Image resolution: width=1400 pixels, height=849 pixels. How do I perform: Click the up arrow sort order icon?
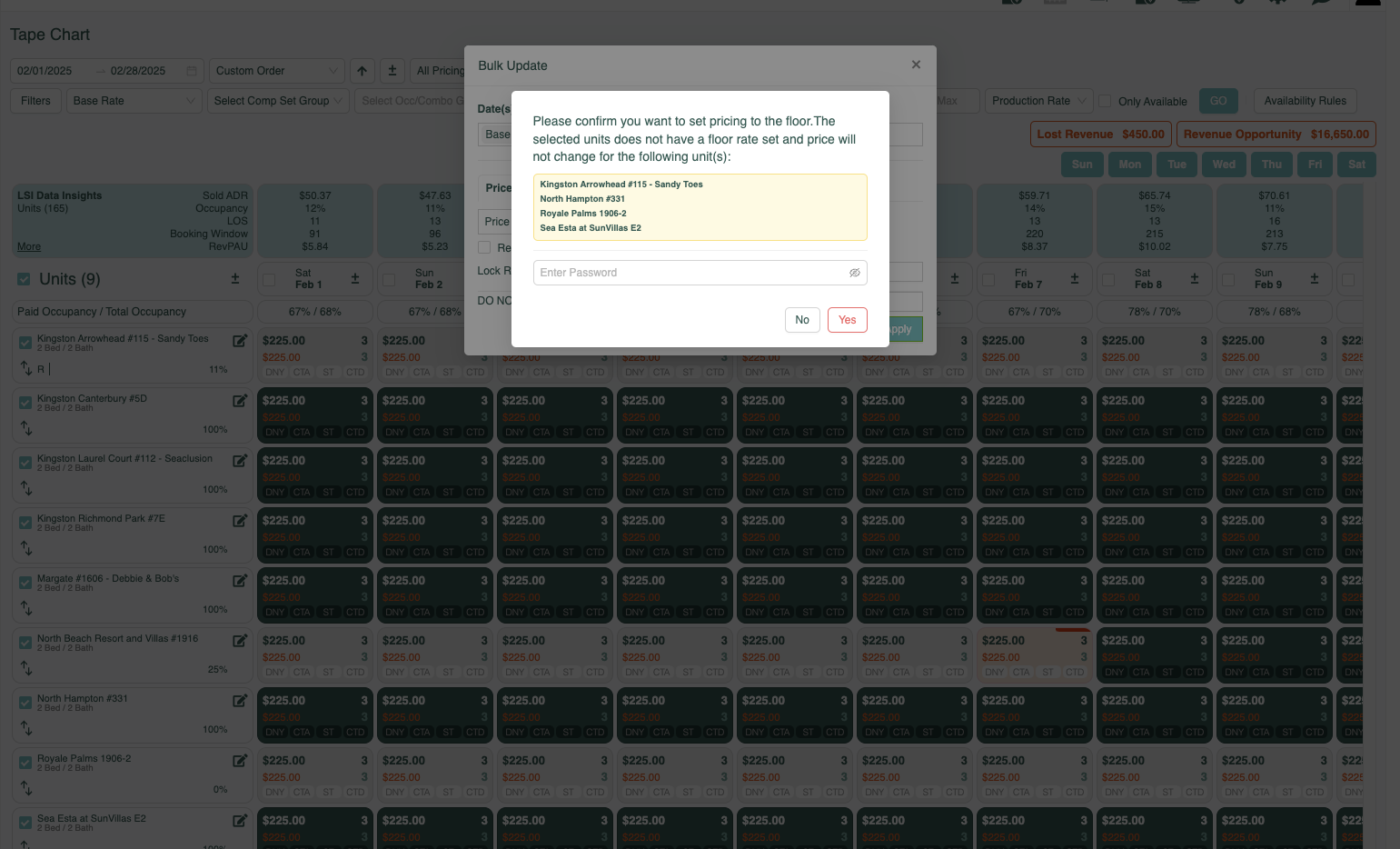362,71
